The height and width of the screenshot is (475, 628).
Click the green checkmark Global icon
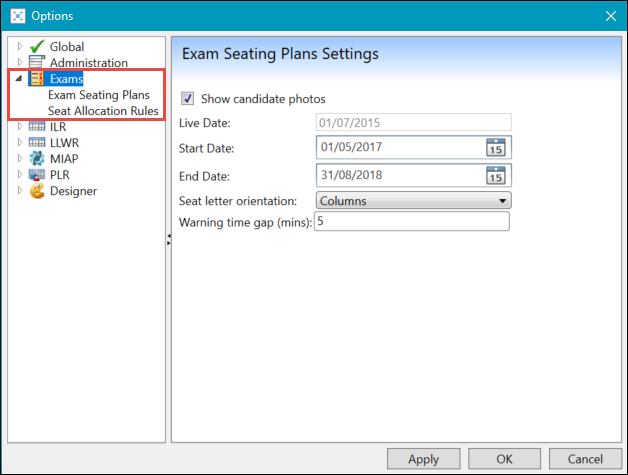pos(37,47)
